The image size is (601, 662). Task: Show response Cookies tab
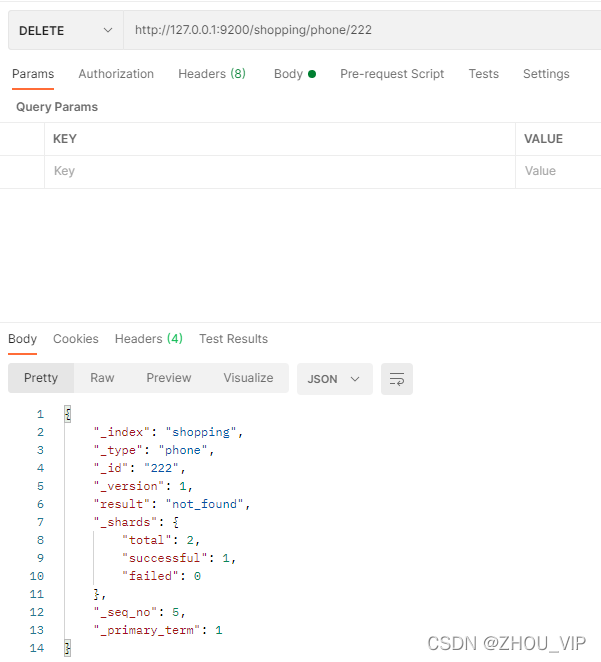(76, 339)
